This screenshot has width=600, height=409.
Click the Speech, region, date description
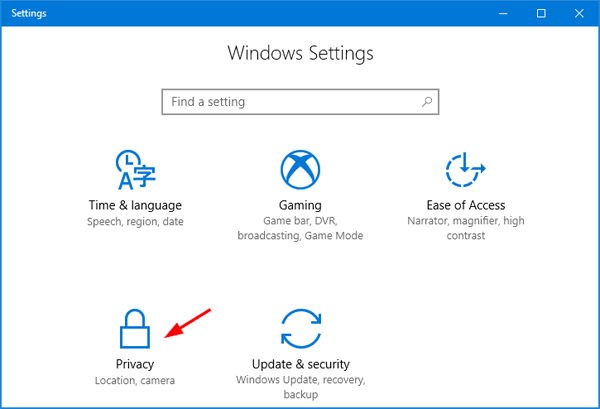[135, 222]
